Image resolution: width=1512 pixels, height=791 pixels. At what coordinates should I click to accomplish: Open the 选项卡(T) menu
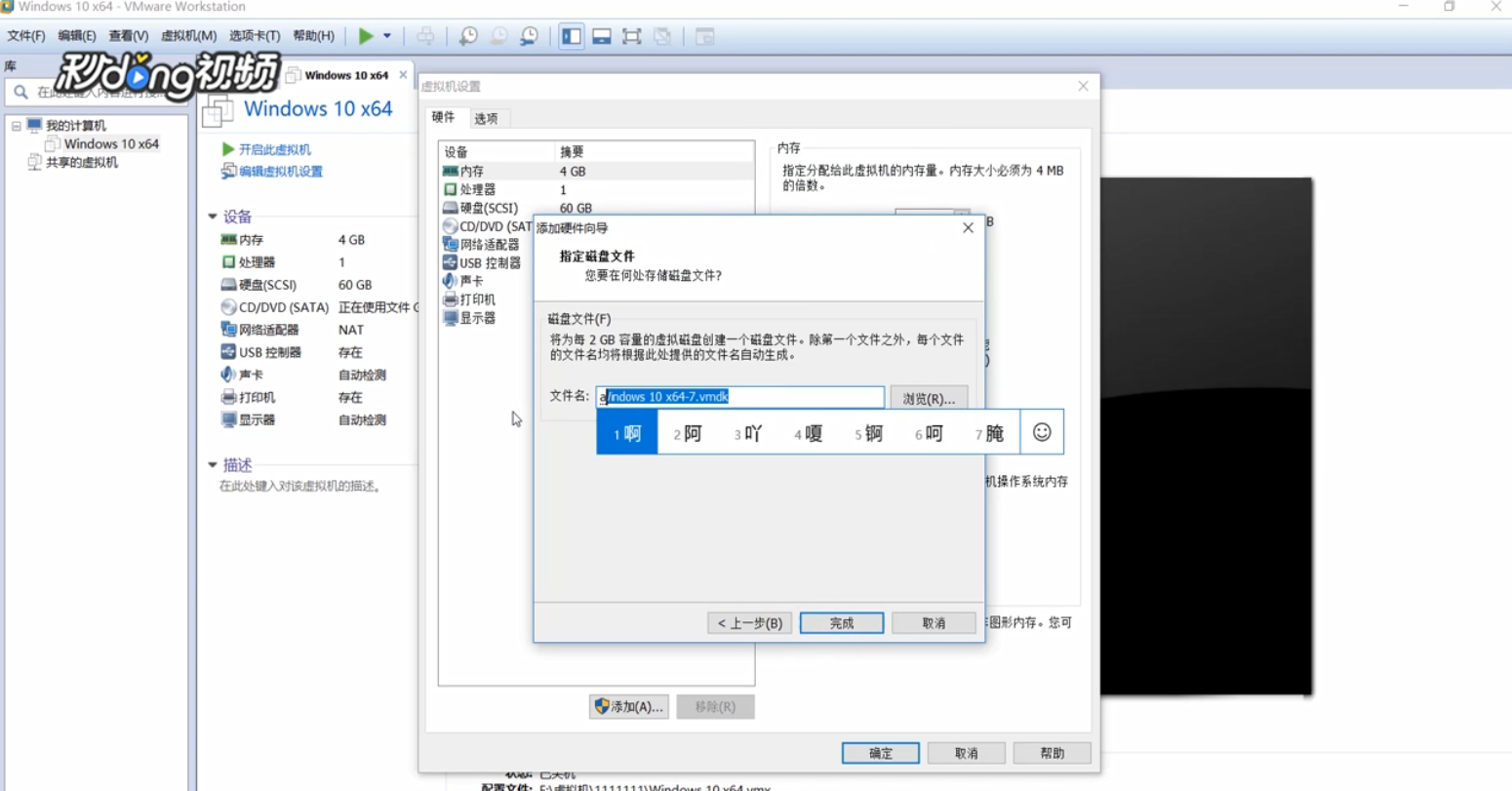click(x=255, y=36)
